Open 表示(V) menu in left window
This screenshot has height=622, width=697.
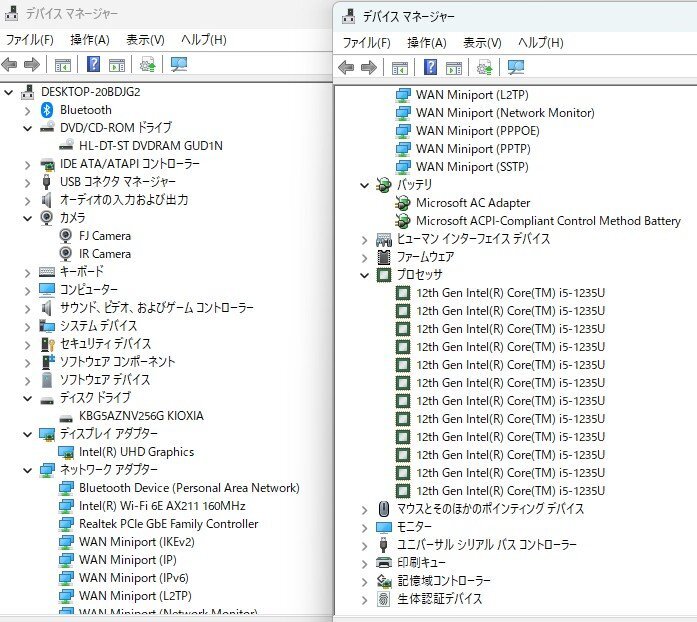click(x=145, y=40)
